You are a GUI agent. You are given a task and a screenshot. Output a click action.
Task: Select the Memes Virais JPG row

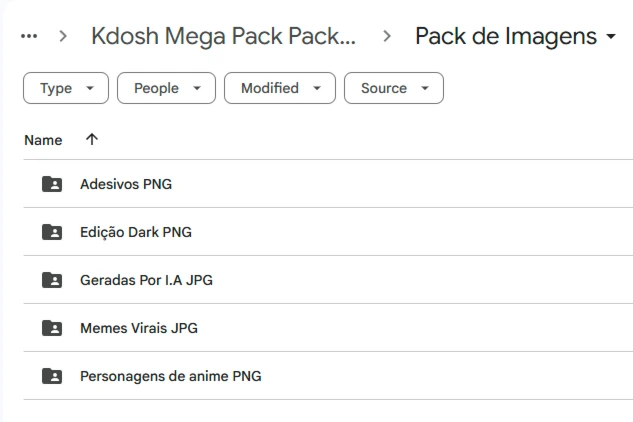[328, 328]
